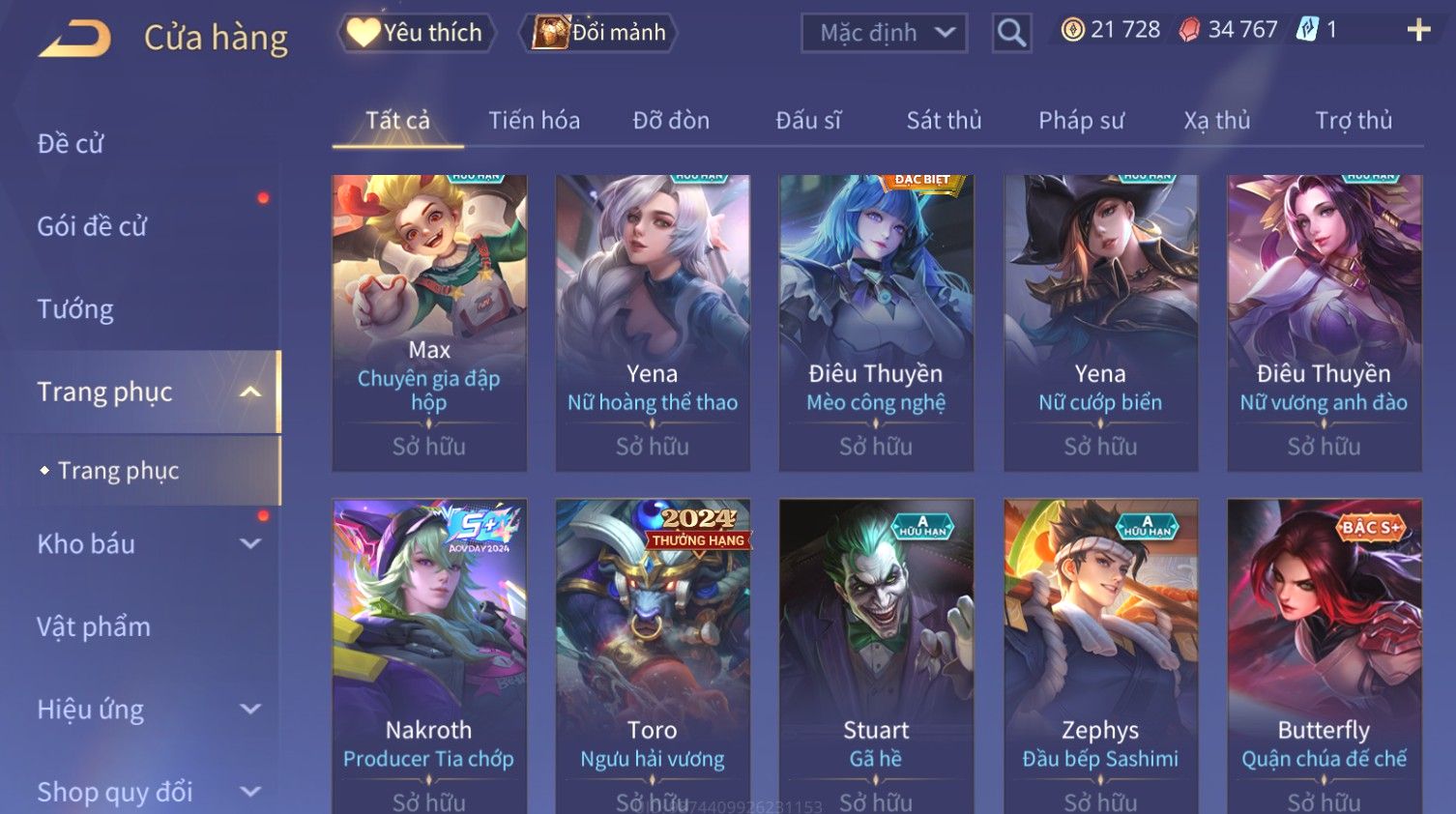Tap the gold coin balance icon

(x=1072, y=30)
